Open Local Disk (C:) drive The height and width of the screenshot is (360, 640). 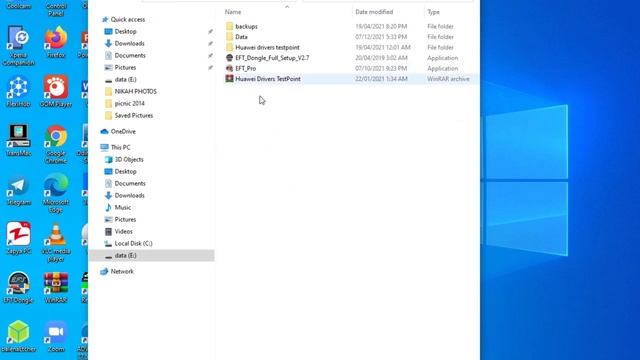pos(133,243)
